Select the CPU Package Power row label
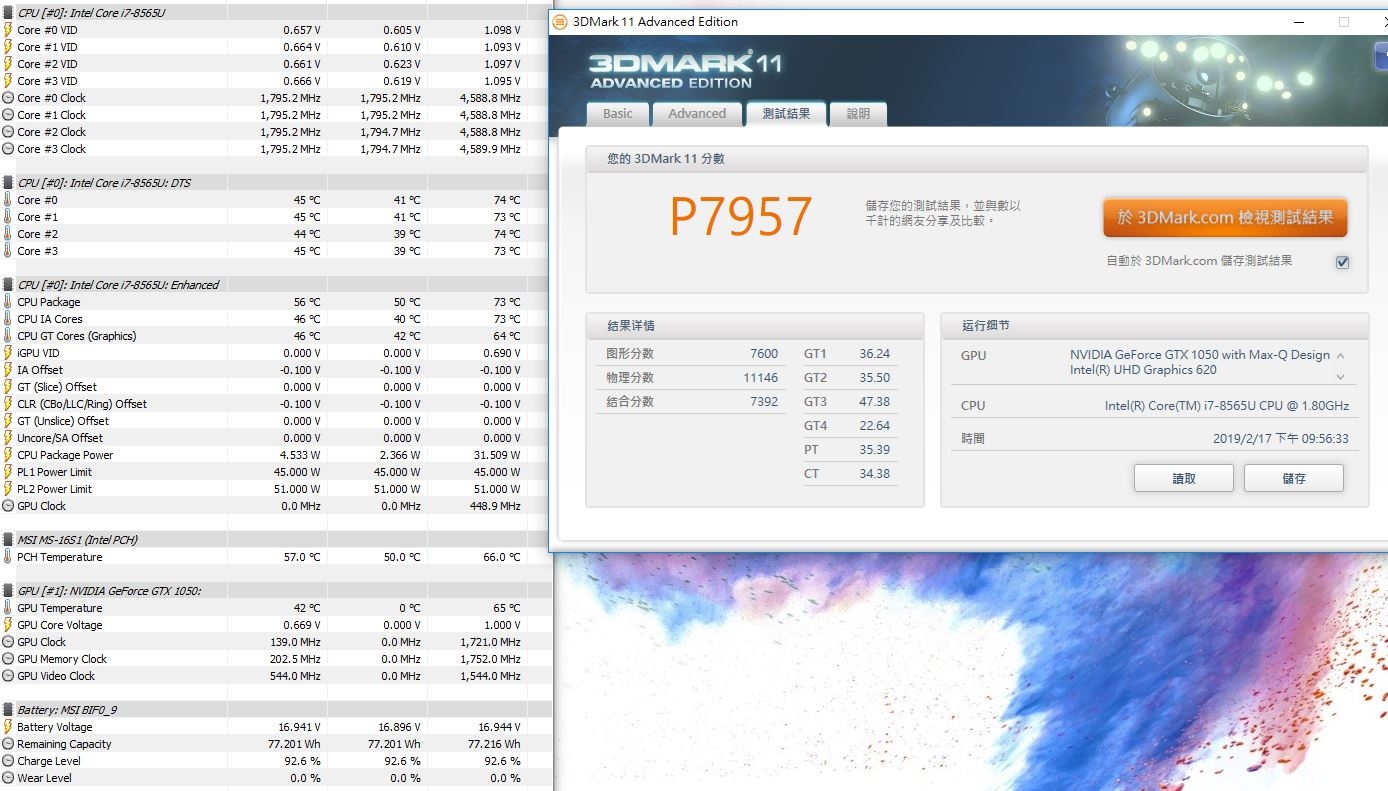 tap(65, 455)
